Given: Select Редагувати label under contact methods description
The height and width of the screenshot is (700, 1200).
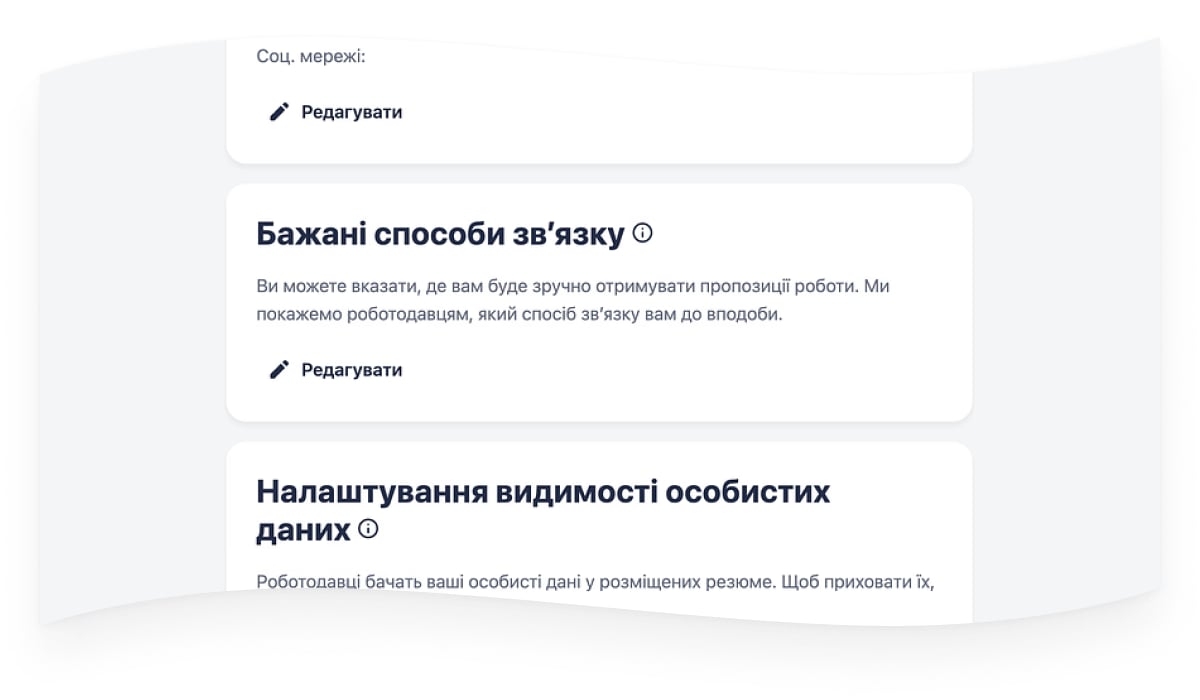Looking at the screenshot, I should click(352, 370).
